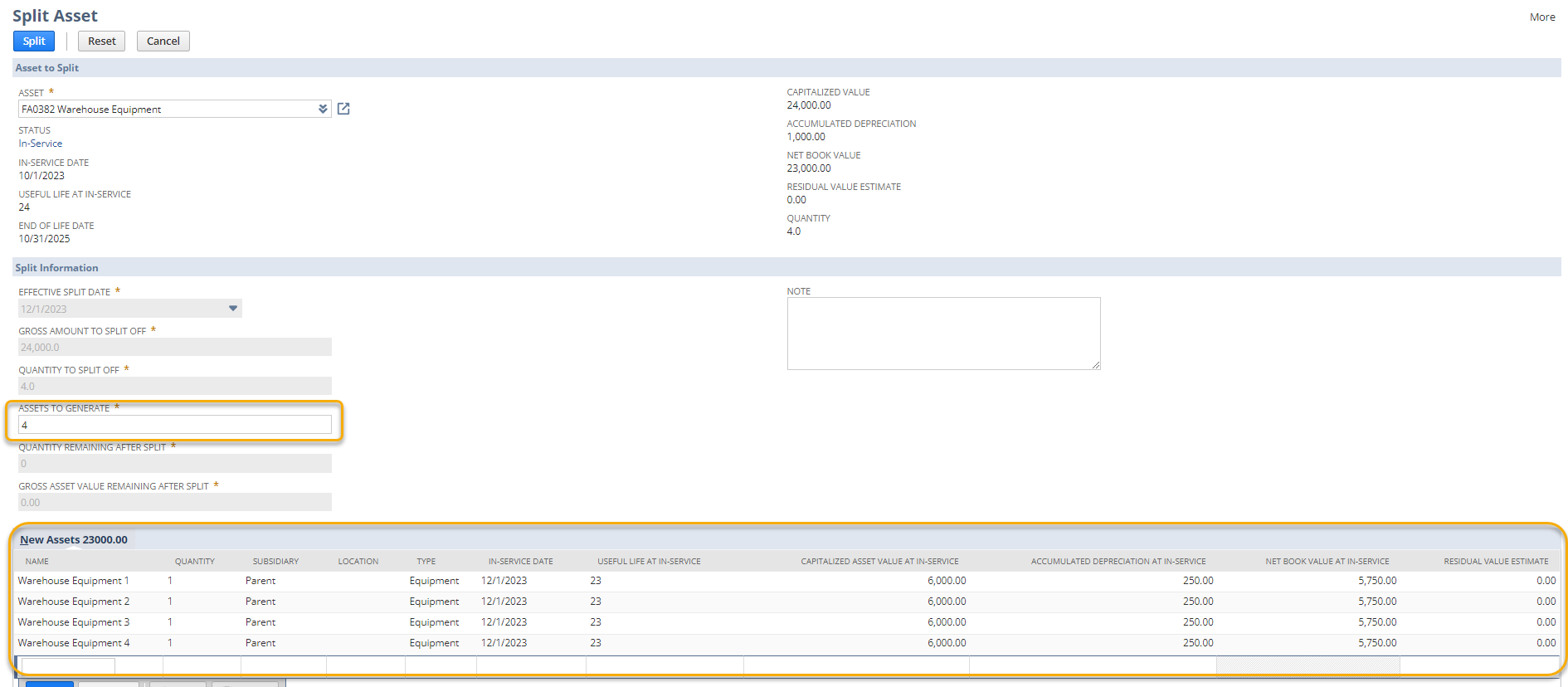
Task: Click the empty Name field in new row
Action: coord(68,665)
